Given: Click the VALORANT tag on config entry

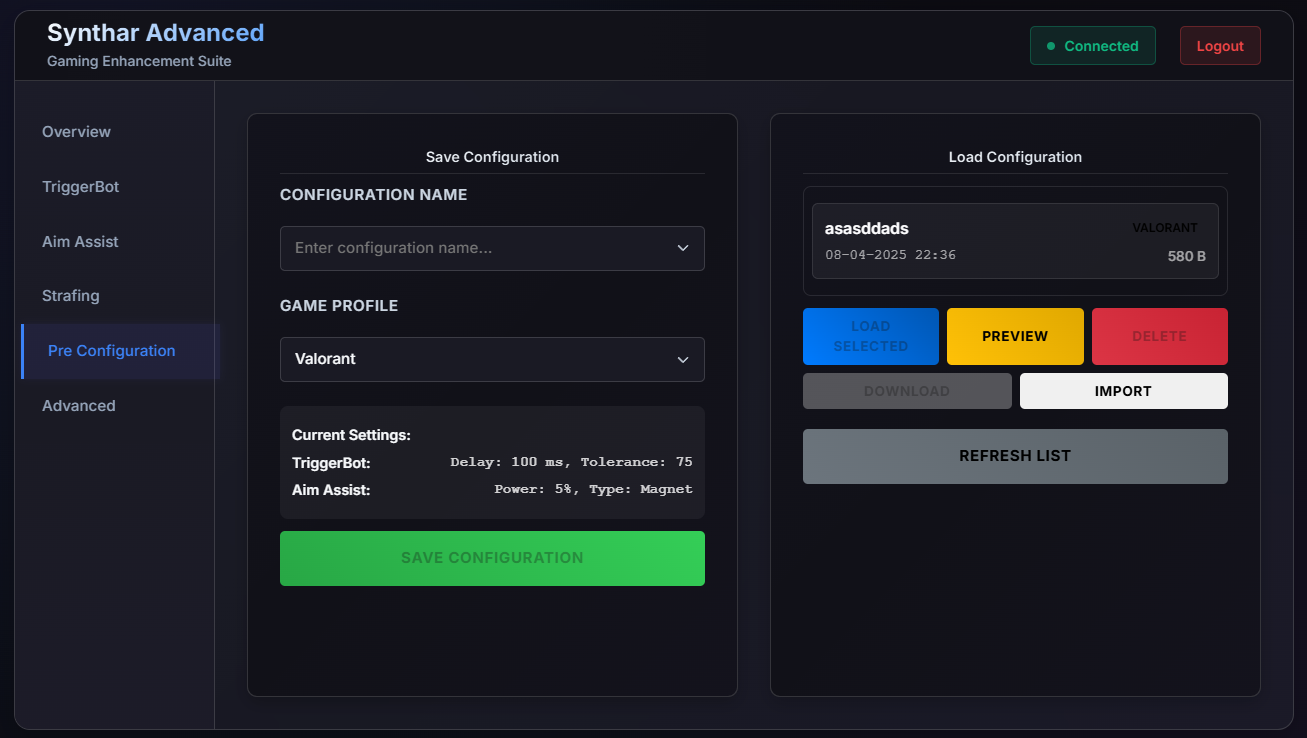Looking at the screenshot, I should (x=1165, y=228).
